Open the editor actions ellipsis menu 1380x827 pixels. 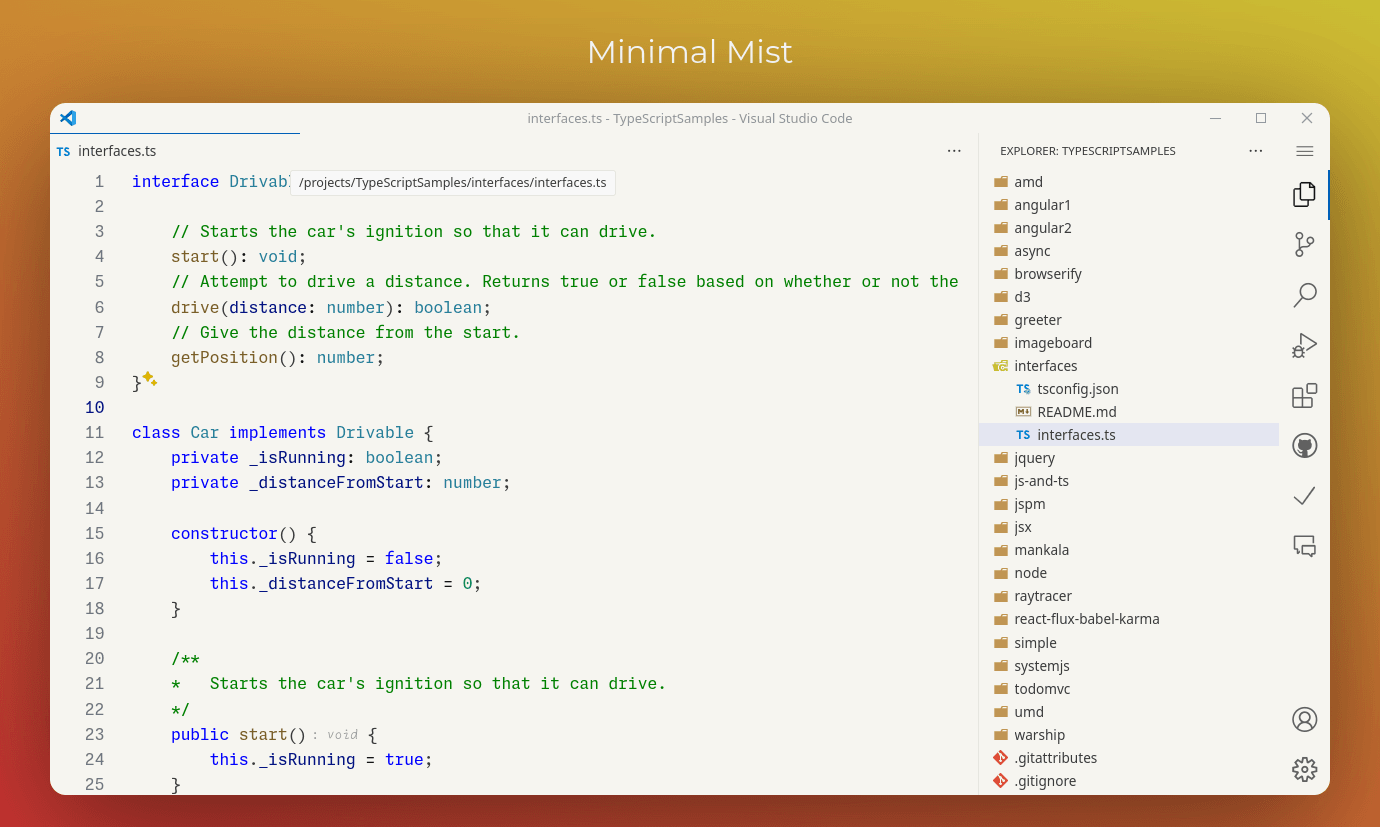pyautogui.click(x=954, y=150)
